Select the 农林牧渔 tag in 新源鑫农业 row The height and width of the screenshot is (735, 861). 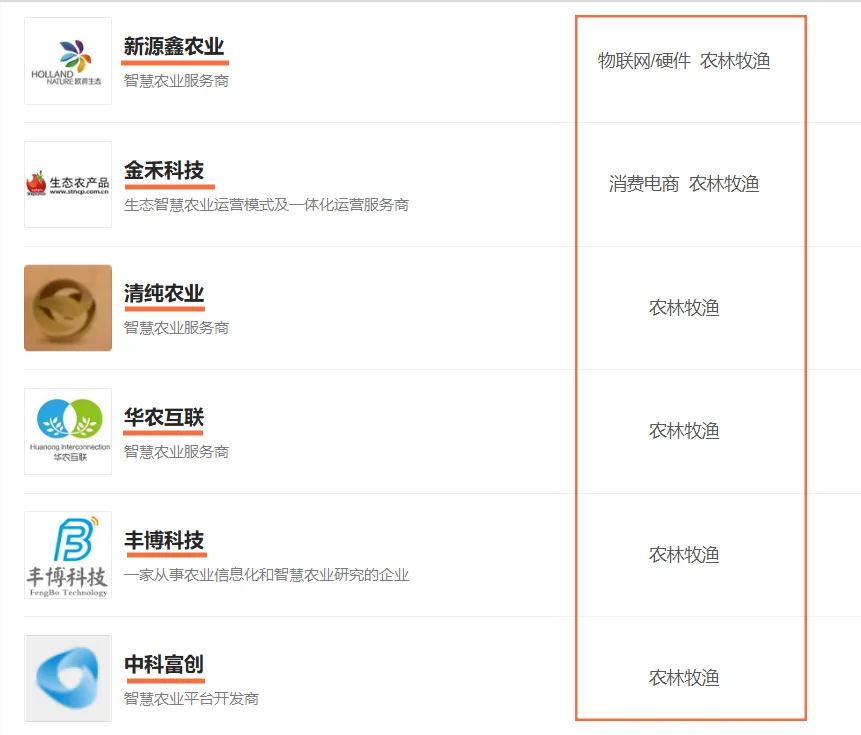click(x=735, y=61)
